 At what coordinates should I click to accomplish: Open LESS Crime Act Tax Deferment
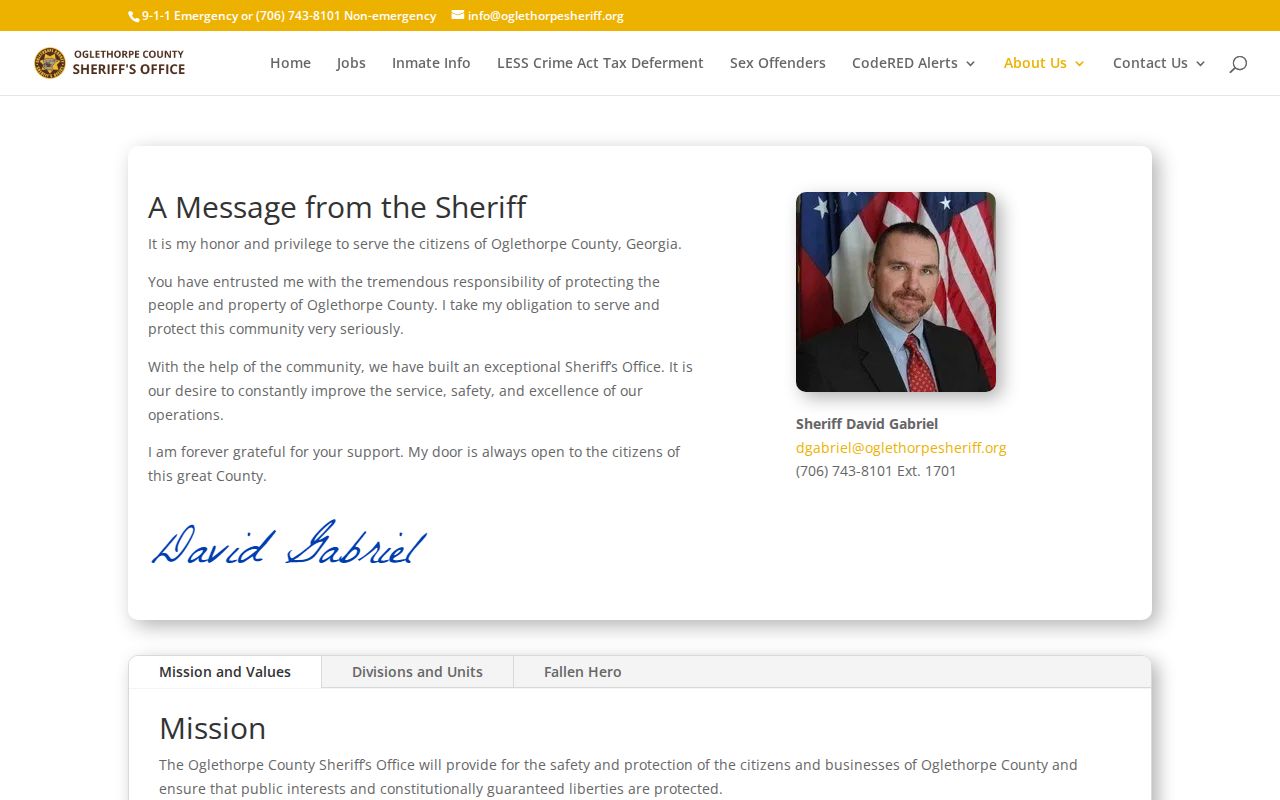(x=600, y=63)
